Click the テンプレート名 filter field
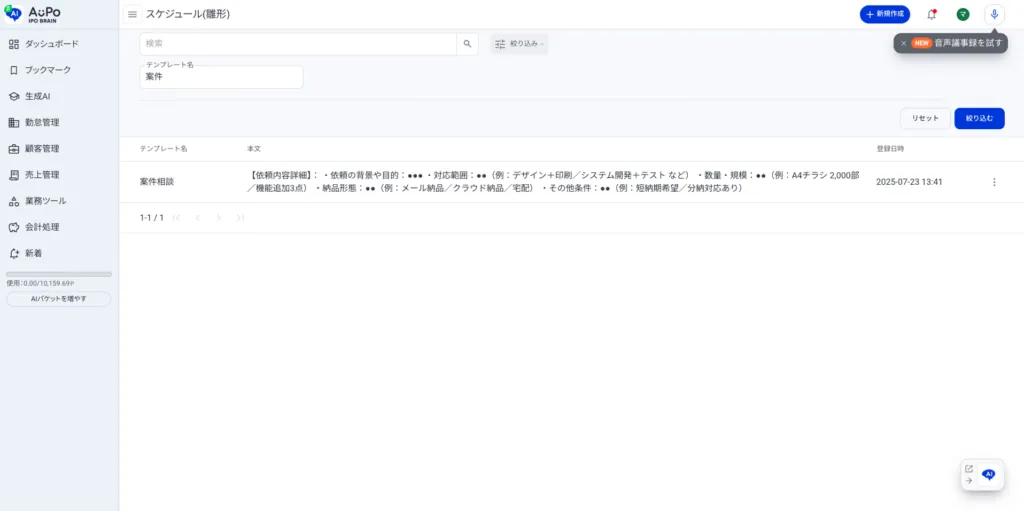Image resolution: width=1024 pixels, height=511 pixels. coord(221,77)
